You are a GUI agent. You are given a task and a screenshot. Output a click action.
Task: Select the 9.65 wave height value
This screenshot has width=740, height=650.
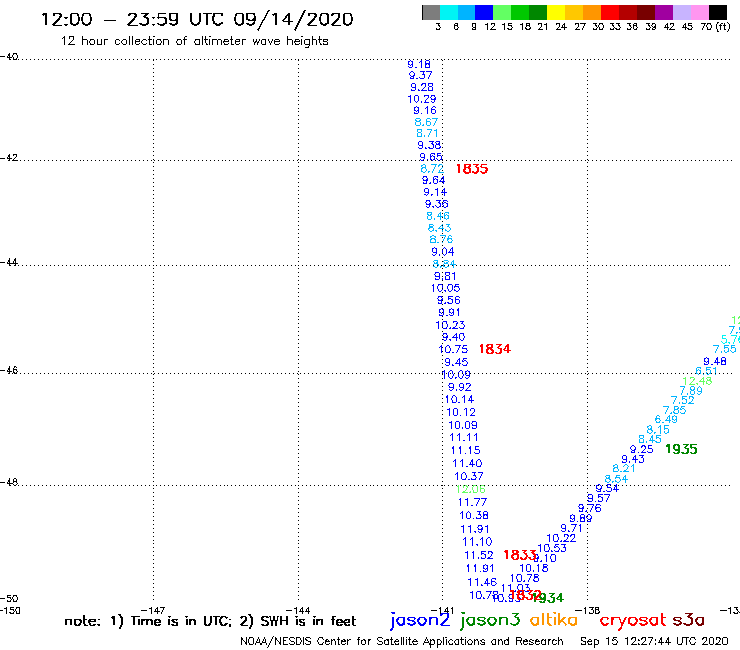430,157
